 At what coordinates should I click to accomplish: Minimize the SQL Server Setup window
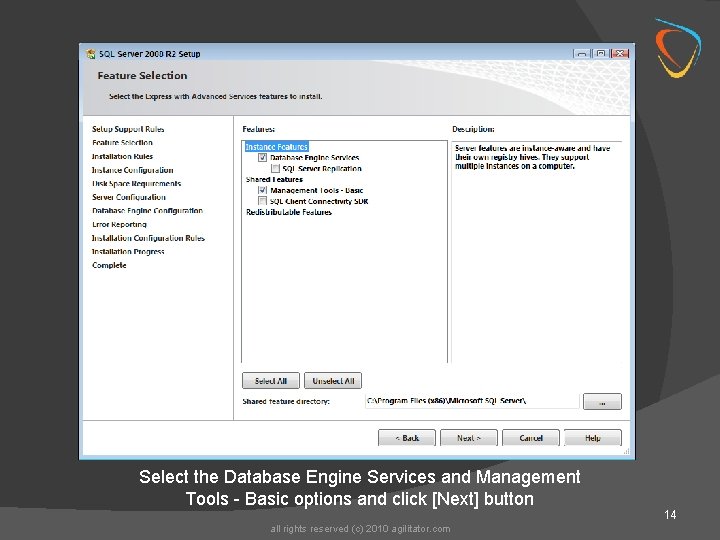point(582,53)
